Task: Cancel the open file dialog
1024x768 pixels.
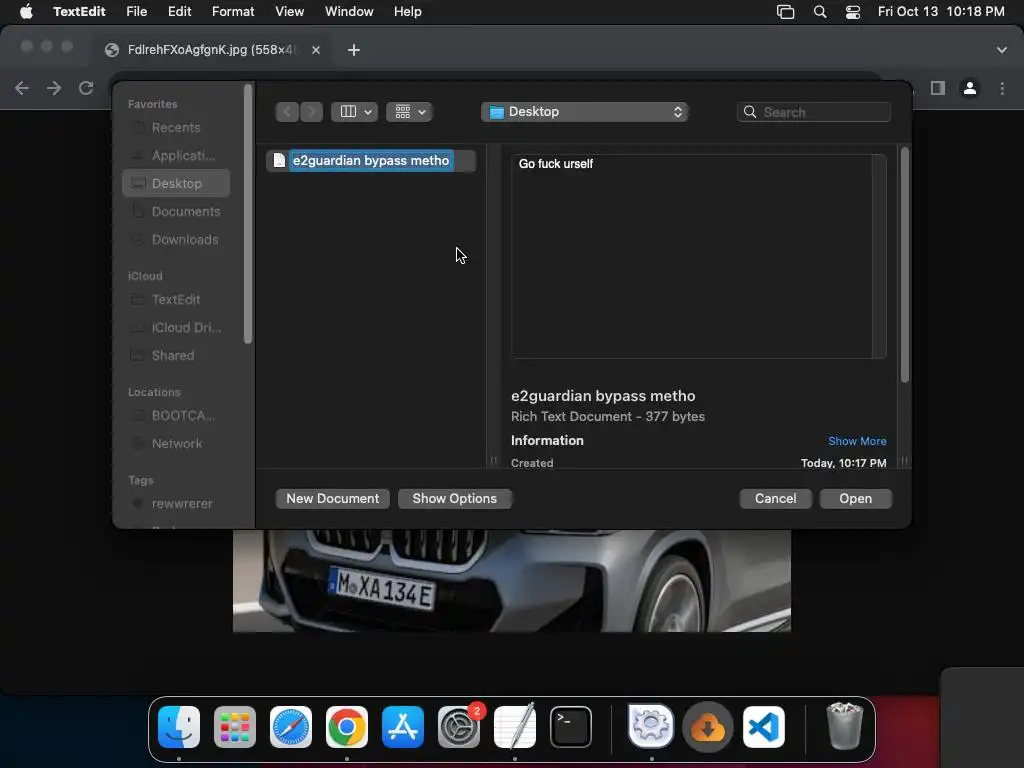Action: click(x=775, y=498)
